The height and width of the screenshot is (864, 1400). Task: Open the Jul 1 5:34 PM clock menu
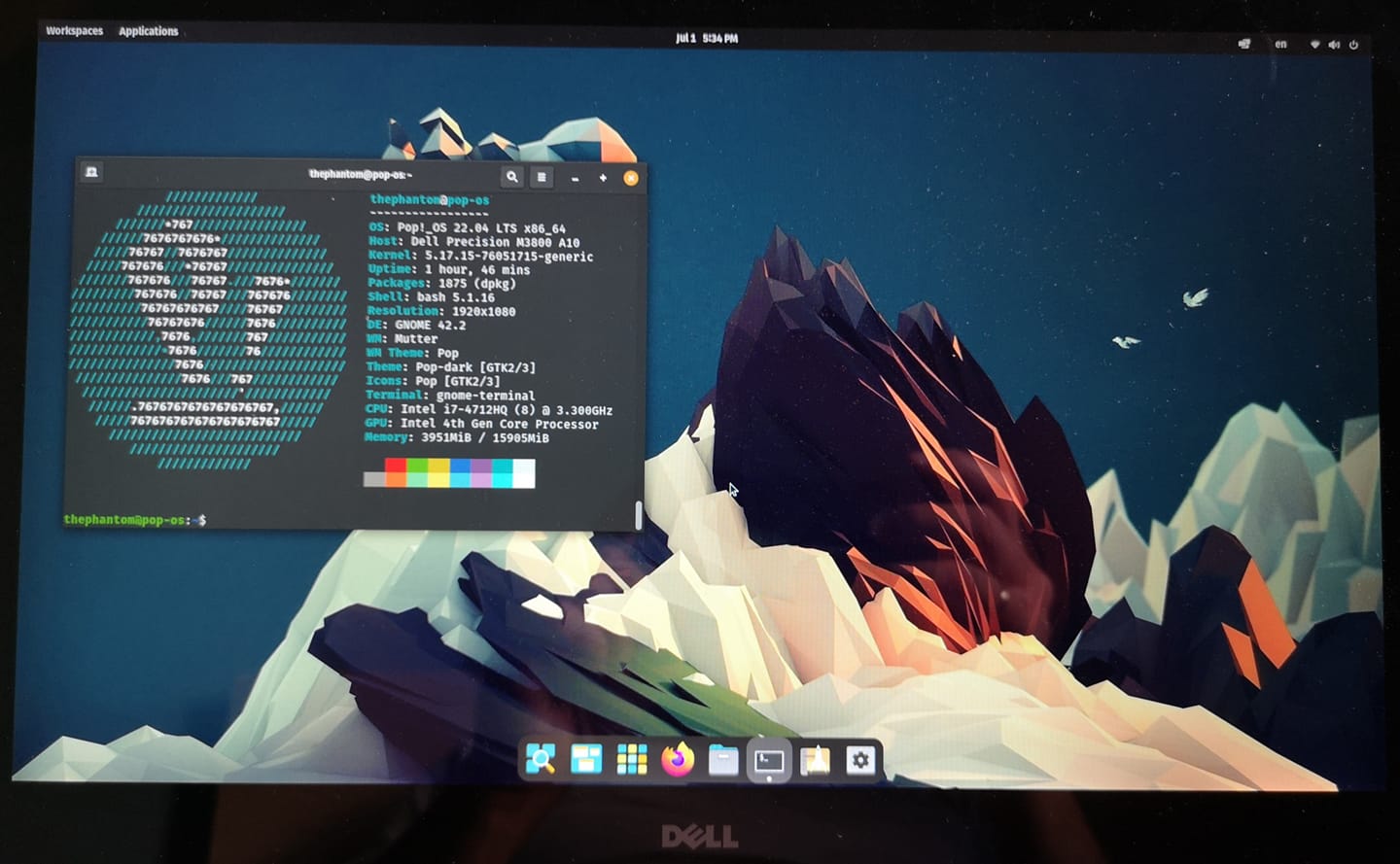707,38
